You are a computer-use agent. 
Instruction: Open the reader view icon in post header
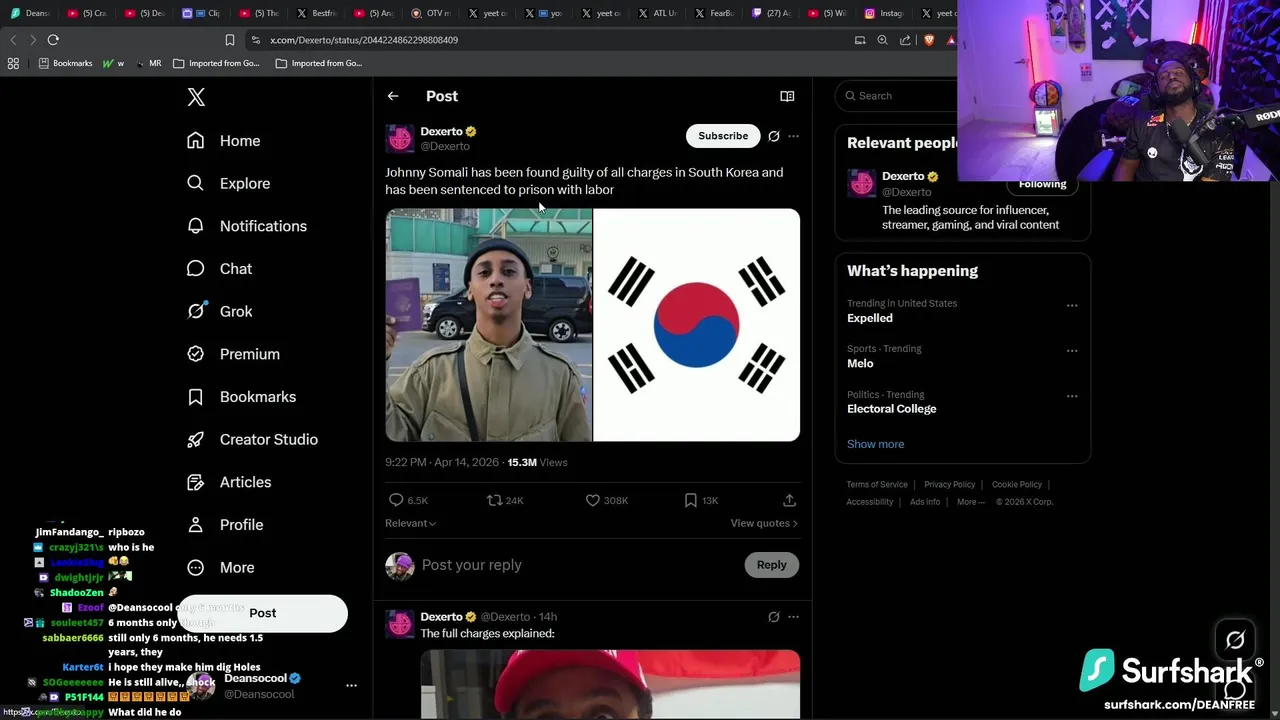(787, 96)
